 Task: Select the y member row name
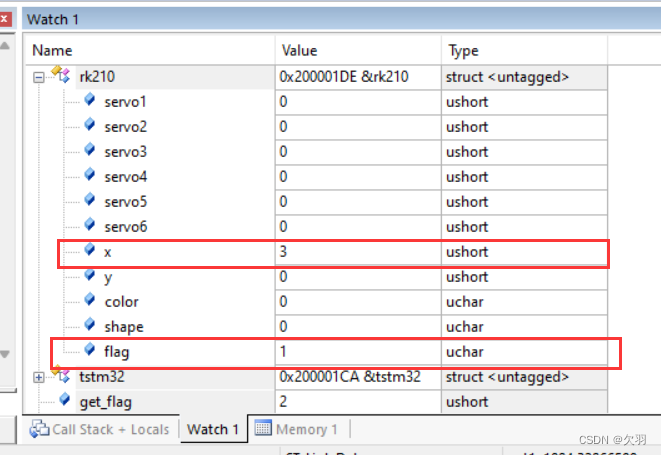[108, 278]
